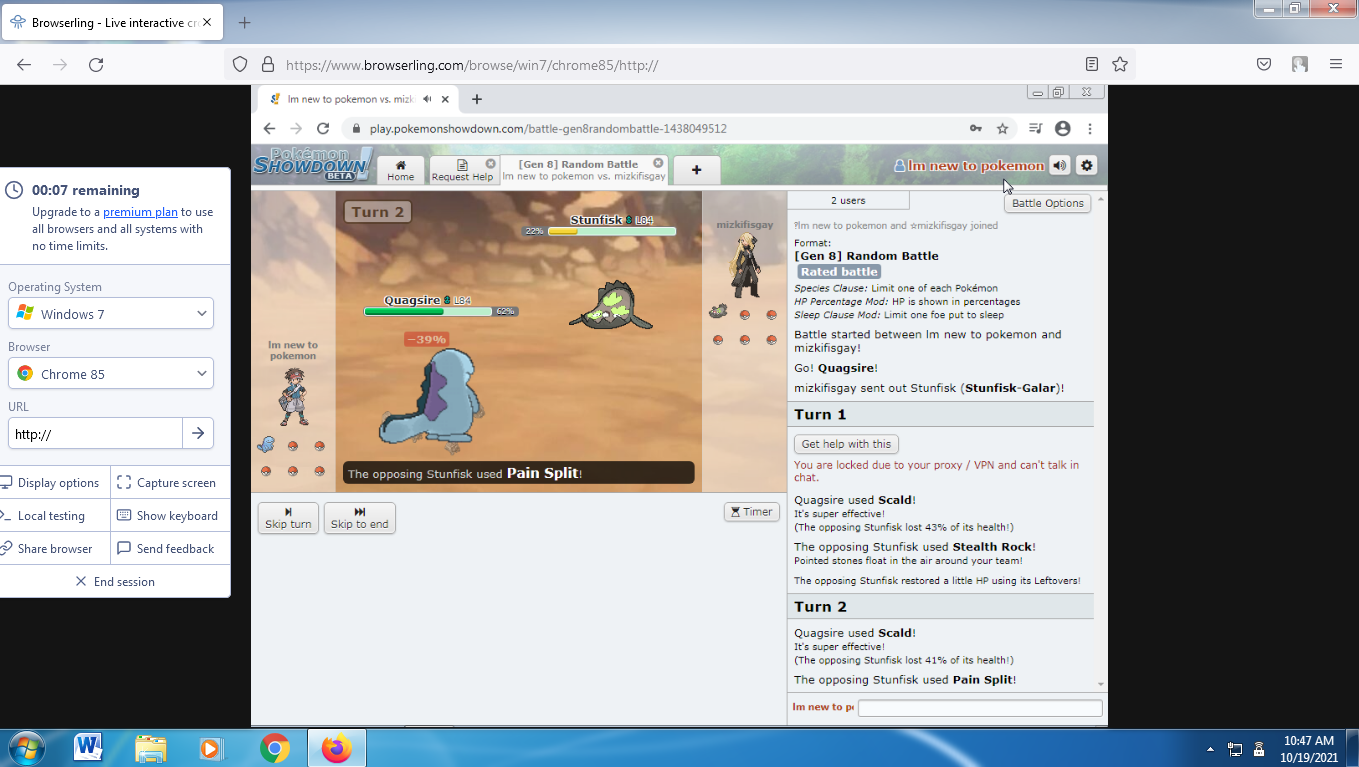The width and height of the screenshot is (1359, 767).
Task: Open Word from the taskbar
Action: (x=88, y=748)
